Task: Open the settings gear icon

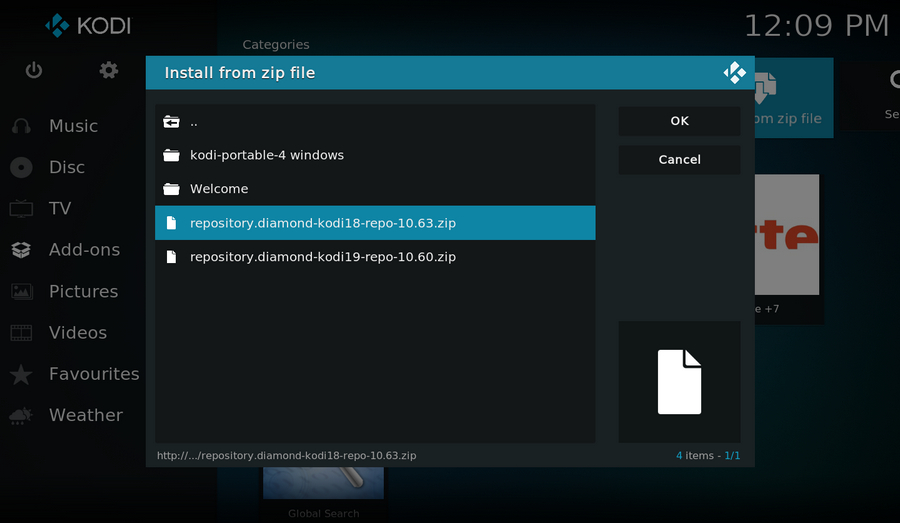Action: click(x=108, y=70)
